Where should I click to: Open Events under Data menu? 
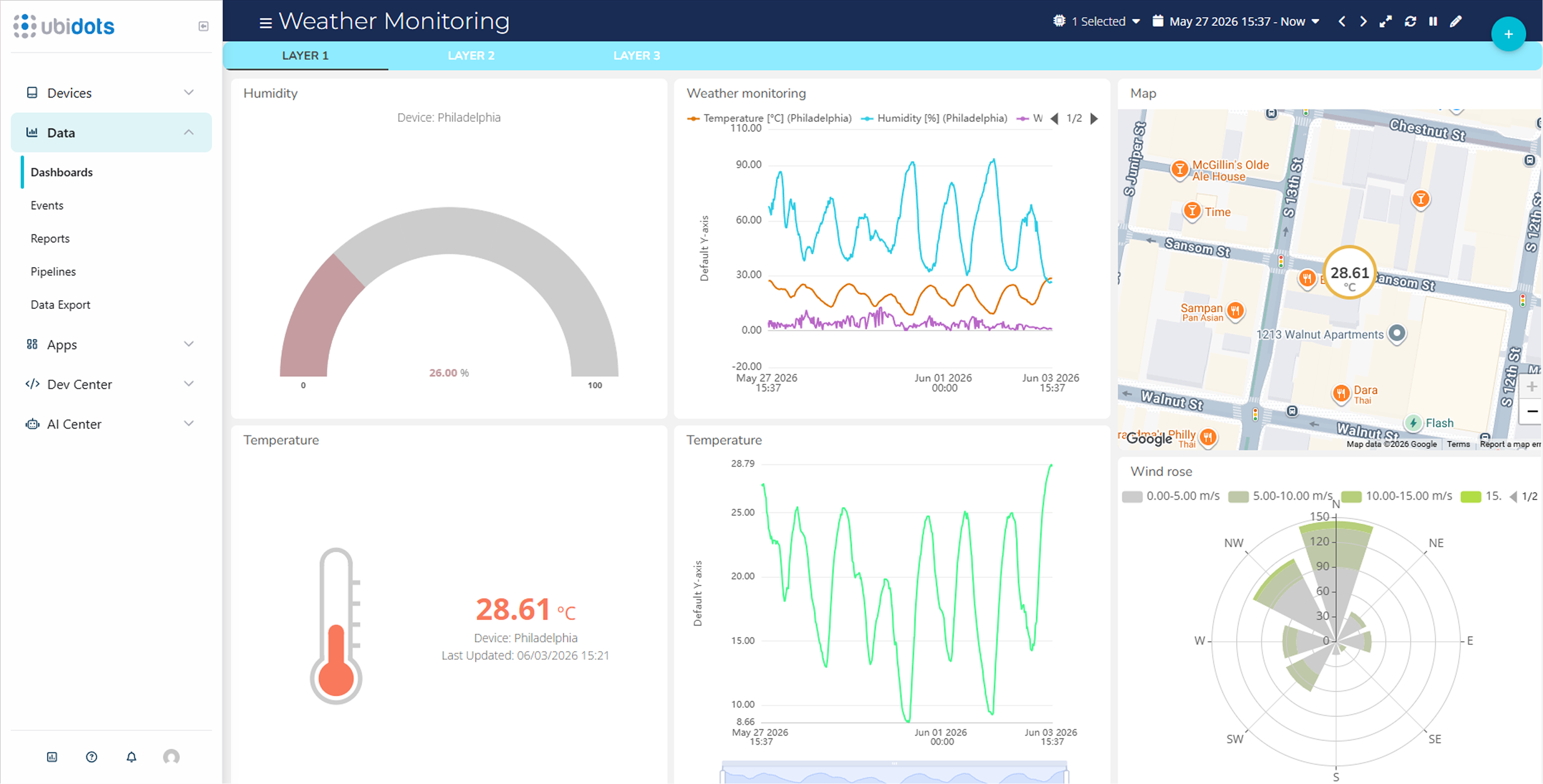(47, 205)
